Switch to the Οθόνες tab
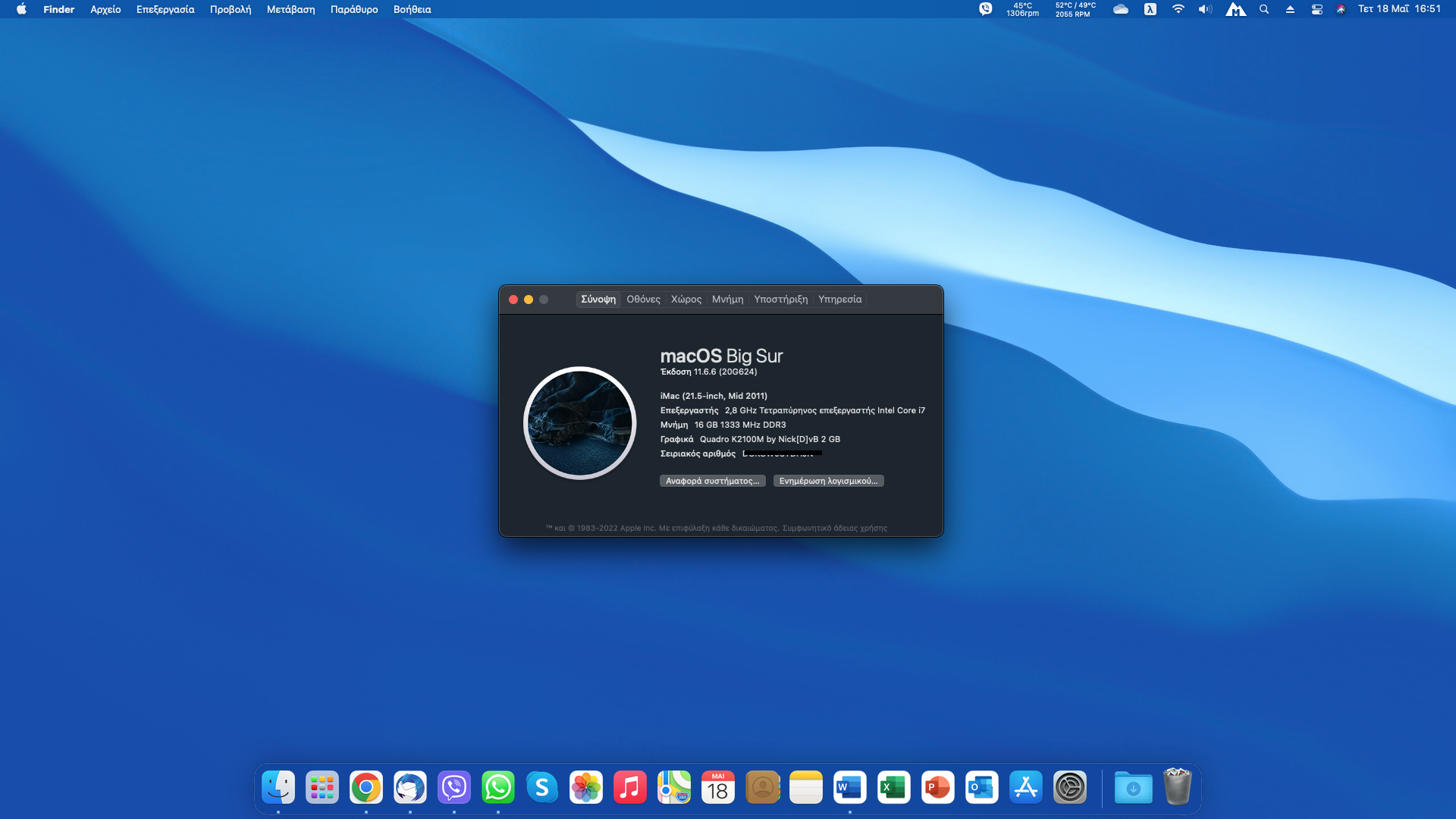 click(643, 300)
